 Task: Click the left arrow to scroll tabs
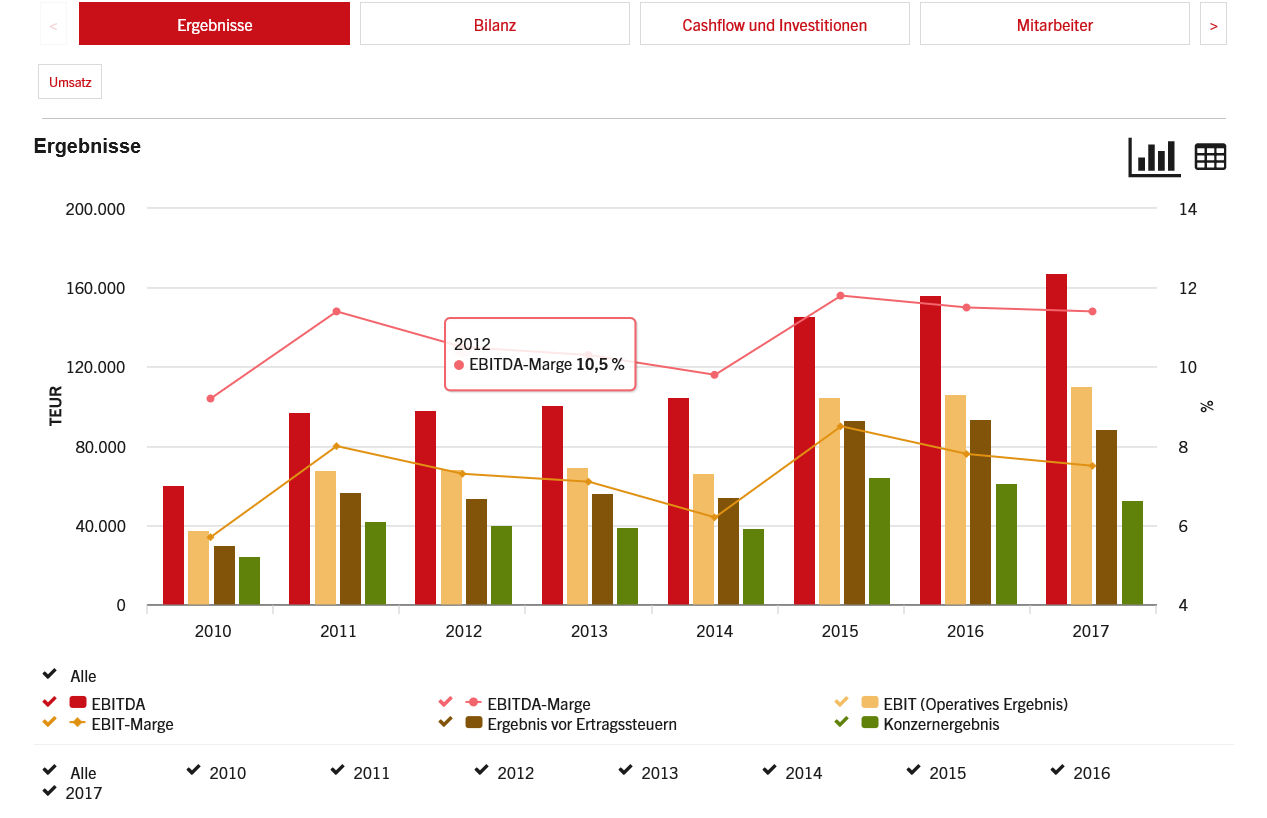pos(53,23)
